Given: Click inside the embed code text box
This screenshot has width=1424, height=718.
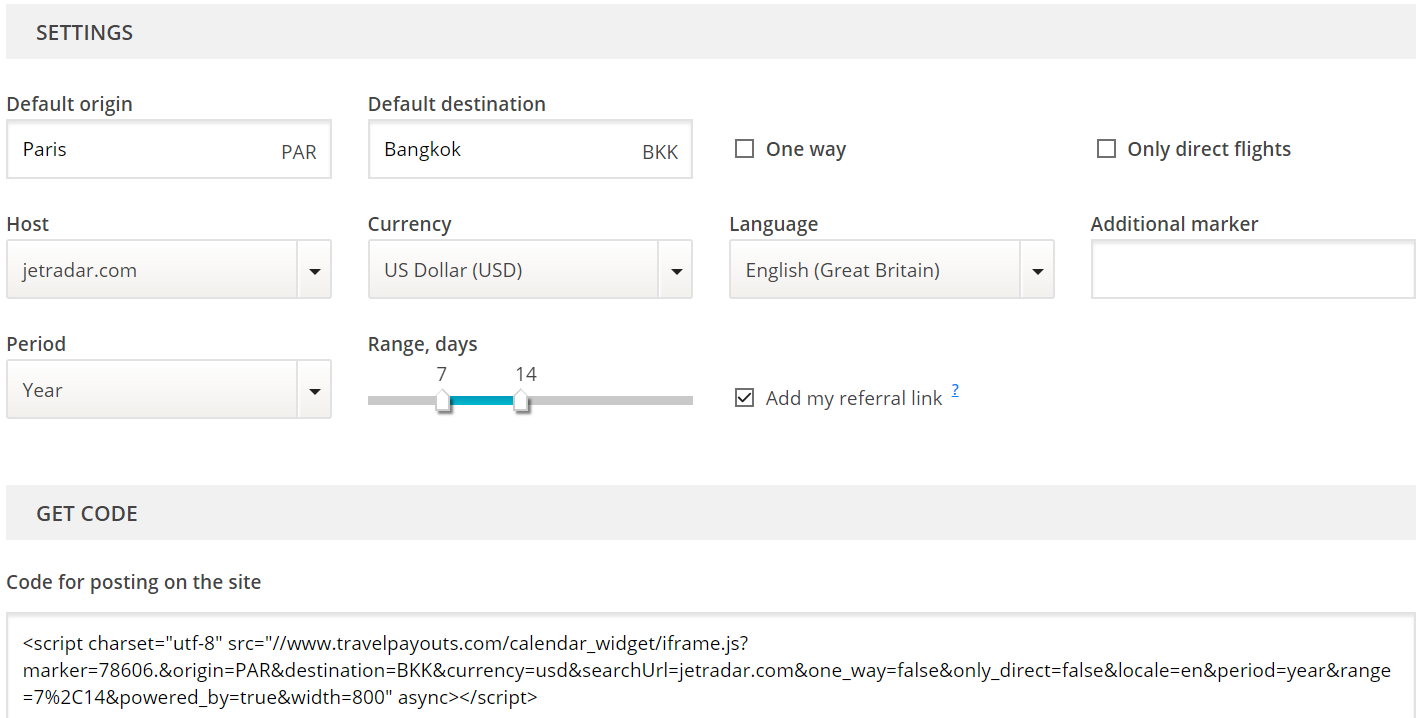Looking at the screenshot, I should coord(711,666).
